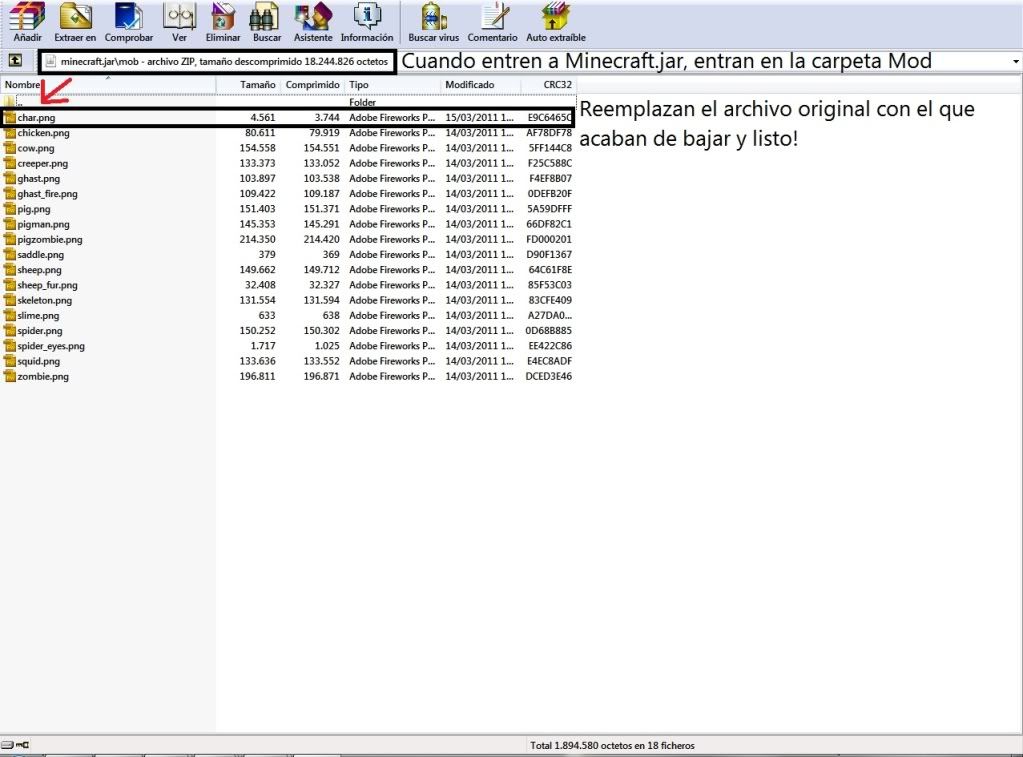Select the cow.png file

click(288, 148)
